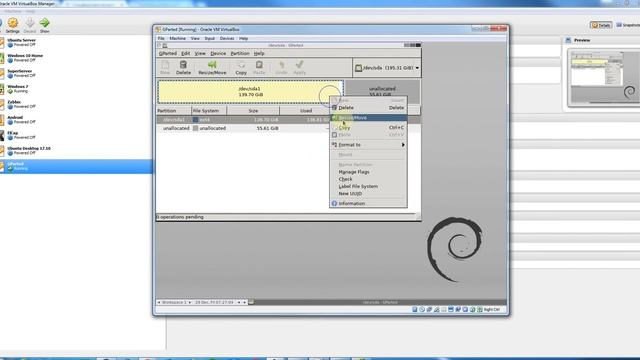Open the /dev/sda device selector dropdown

click(x=387, y=68)
